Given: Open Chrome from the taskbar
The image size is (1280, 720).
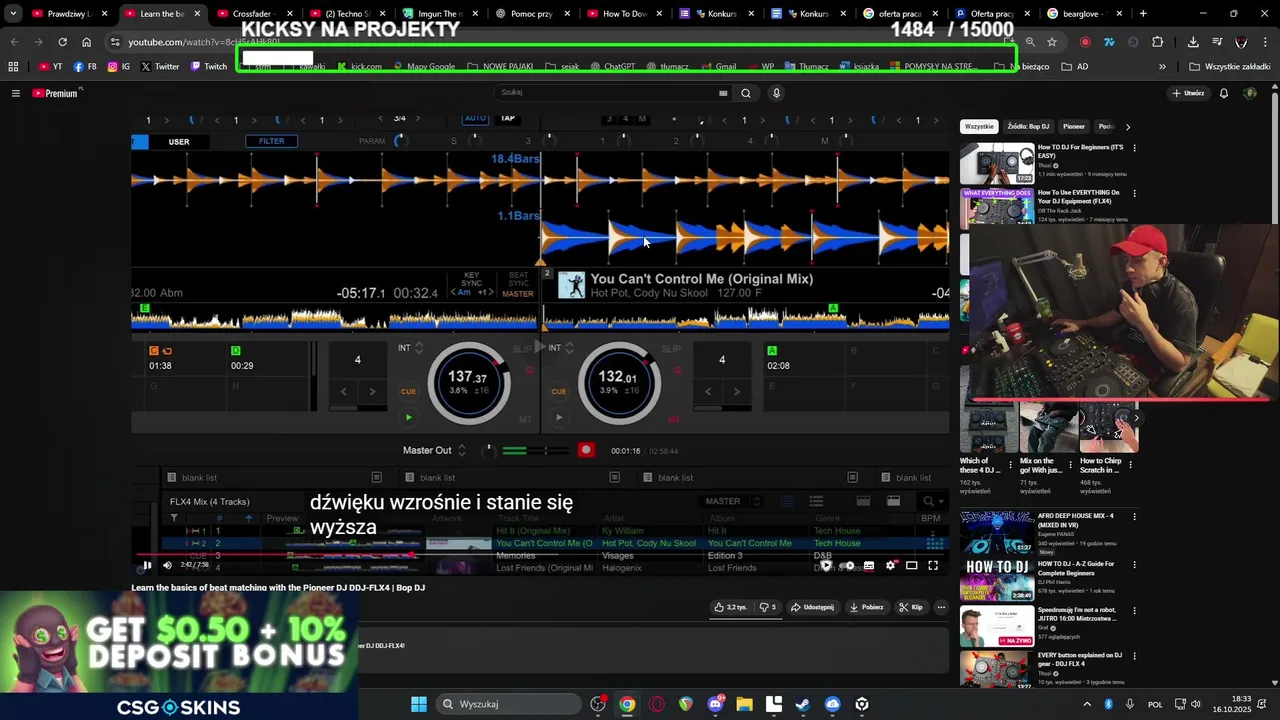Looking at the screenshot, I should pyautogui.click(x=627, y=704).
